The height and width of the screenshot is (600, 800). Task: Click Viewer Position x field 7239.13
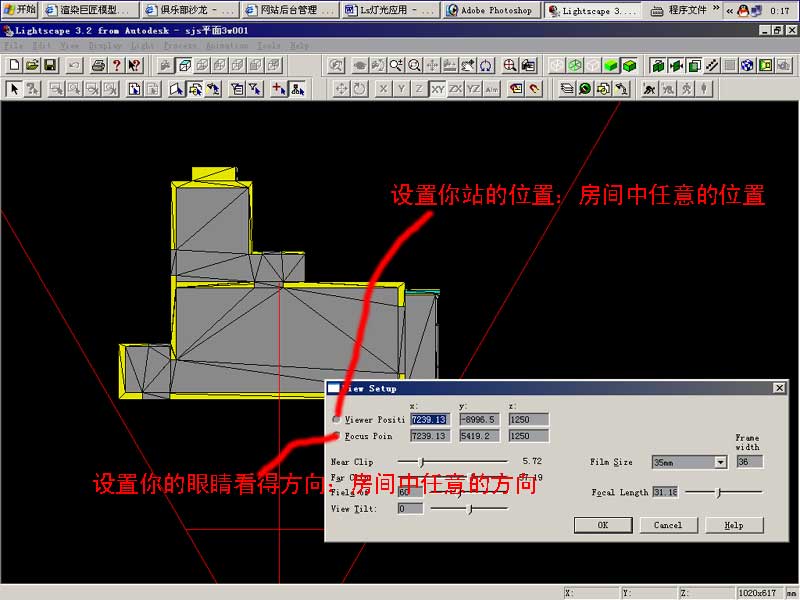(x=430, y=420)
